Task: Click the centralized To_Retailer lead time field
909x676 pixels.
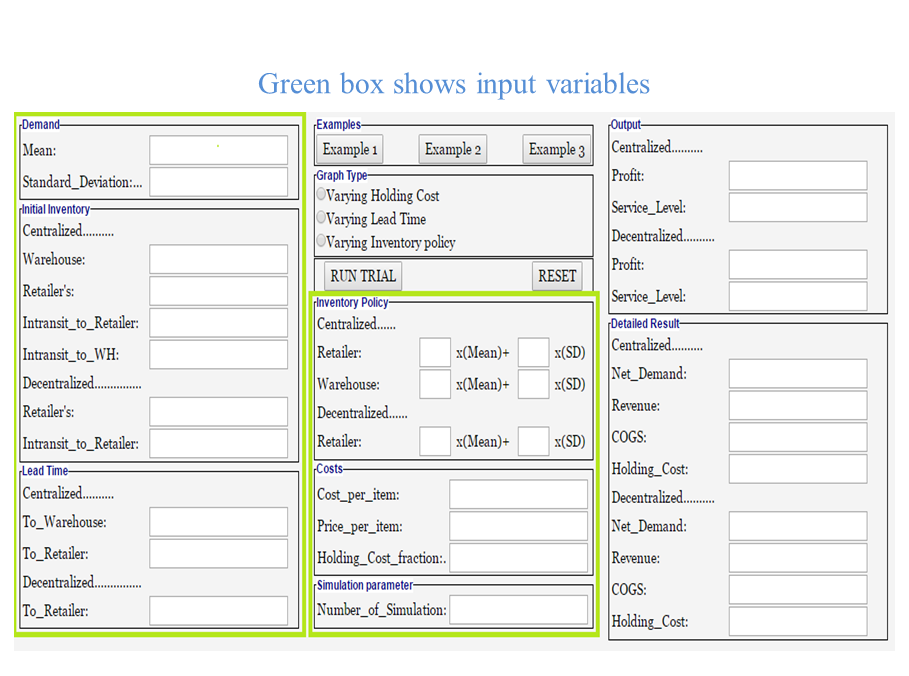Action: 219,554
